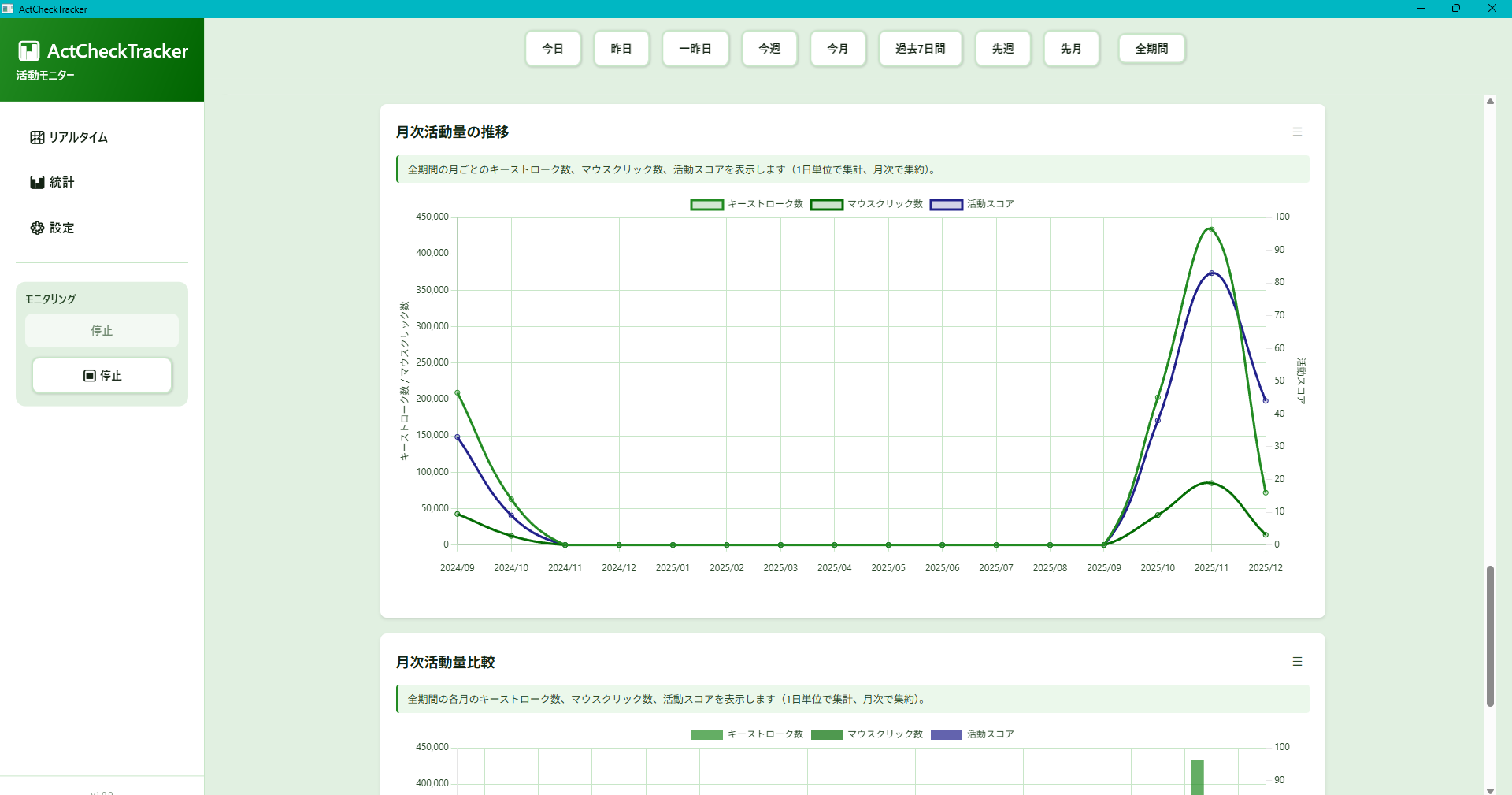Select the 今日 period filter
The image size is (1512, 795).
[553, 48]
